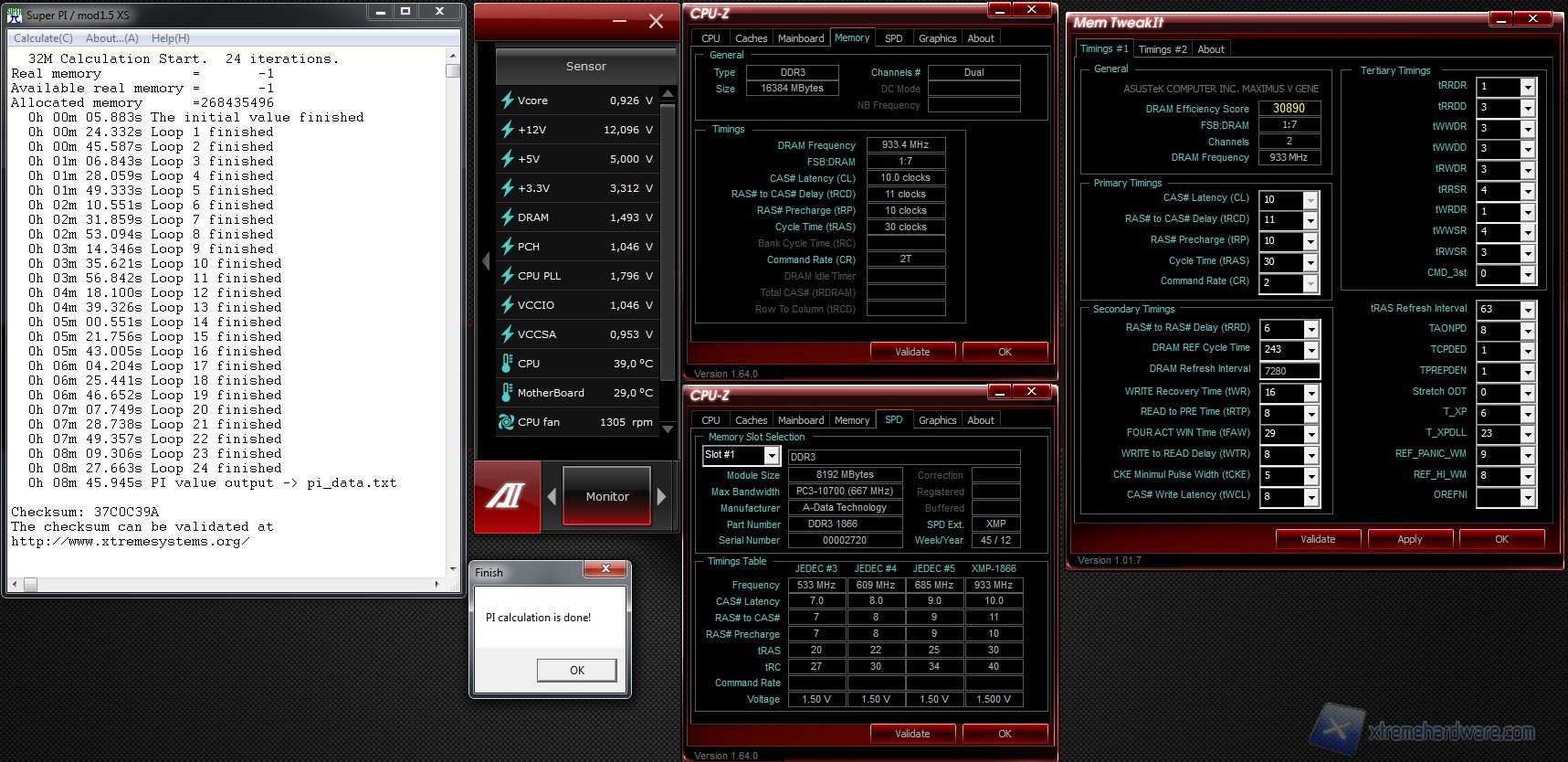Click the DRAM voltage lightning bolt icon
Viewport: 1568px width, 762px height.
point(507,217)
